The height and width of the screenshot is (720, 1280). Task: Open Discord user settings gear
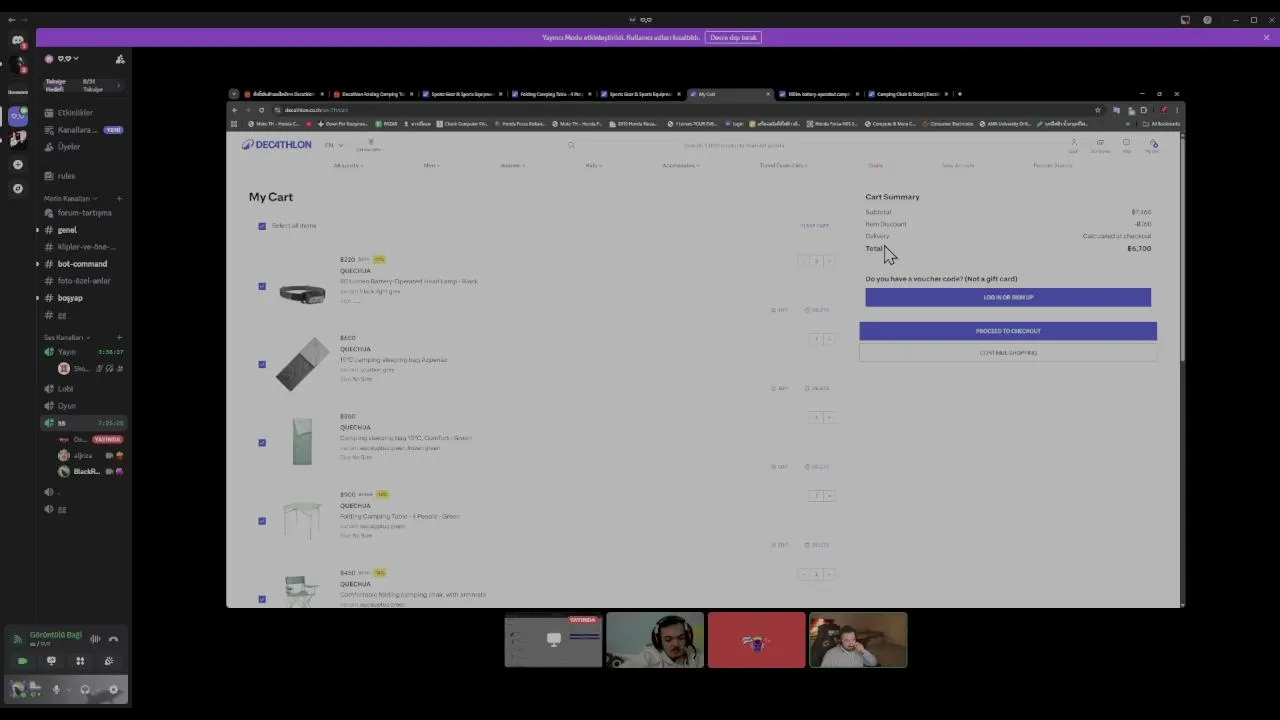113,689
